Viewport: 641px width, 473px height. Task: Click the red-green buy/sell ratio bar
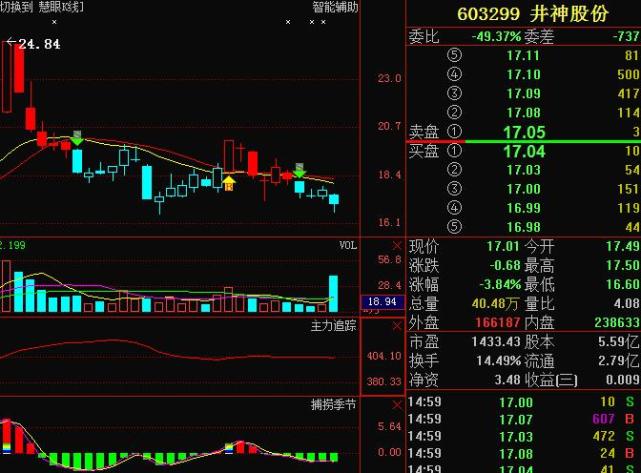[523, 141]
